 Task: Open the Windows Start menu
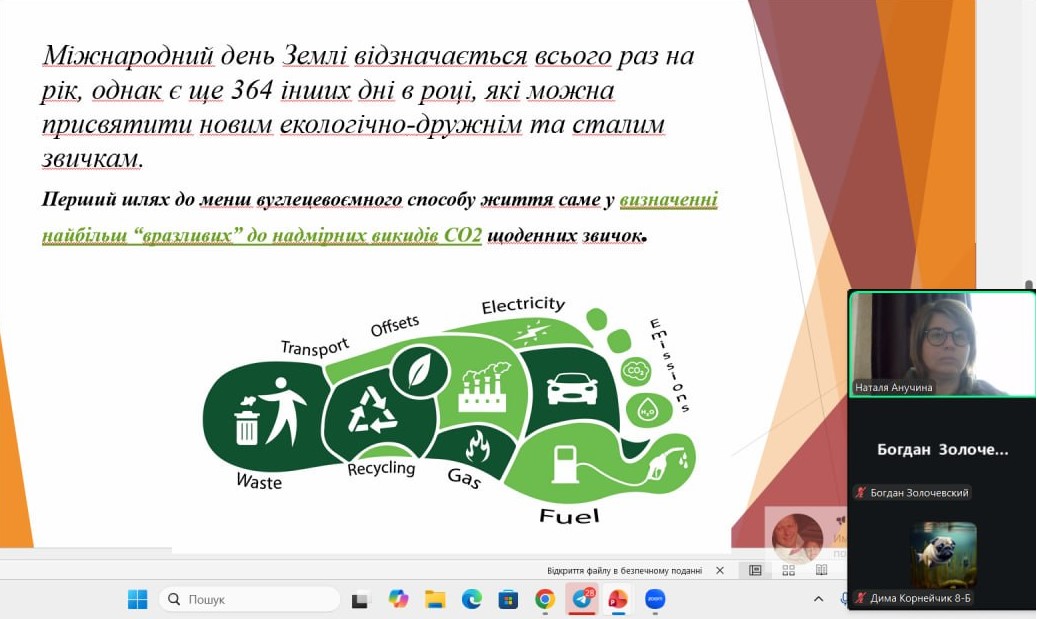coord(137,599)
